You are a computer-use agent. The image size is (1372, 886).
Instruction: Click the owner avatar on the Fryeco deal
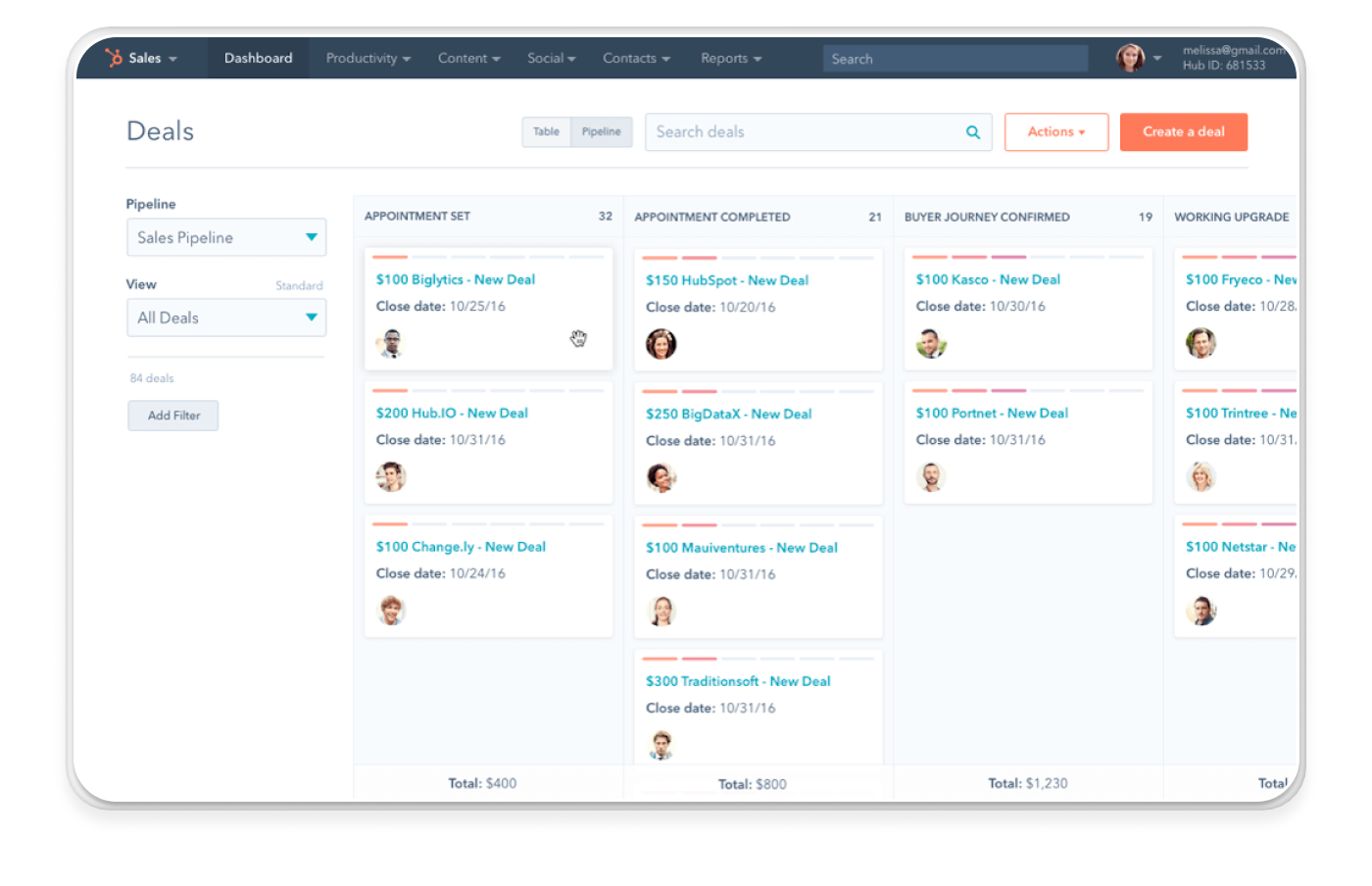tap(1201, 343)
